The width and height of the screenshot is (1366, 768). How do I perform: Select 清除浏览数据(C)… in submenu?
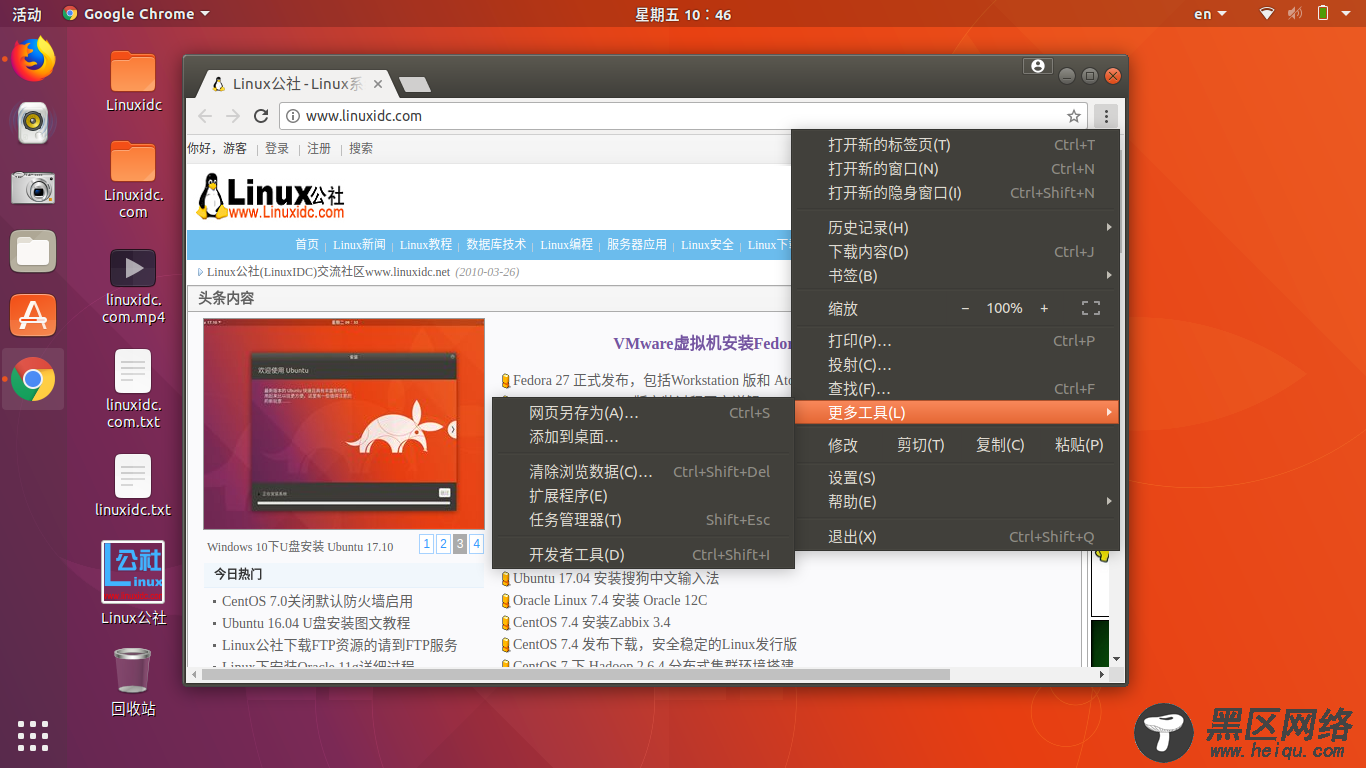(x=643, y=472)
